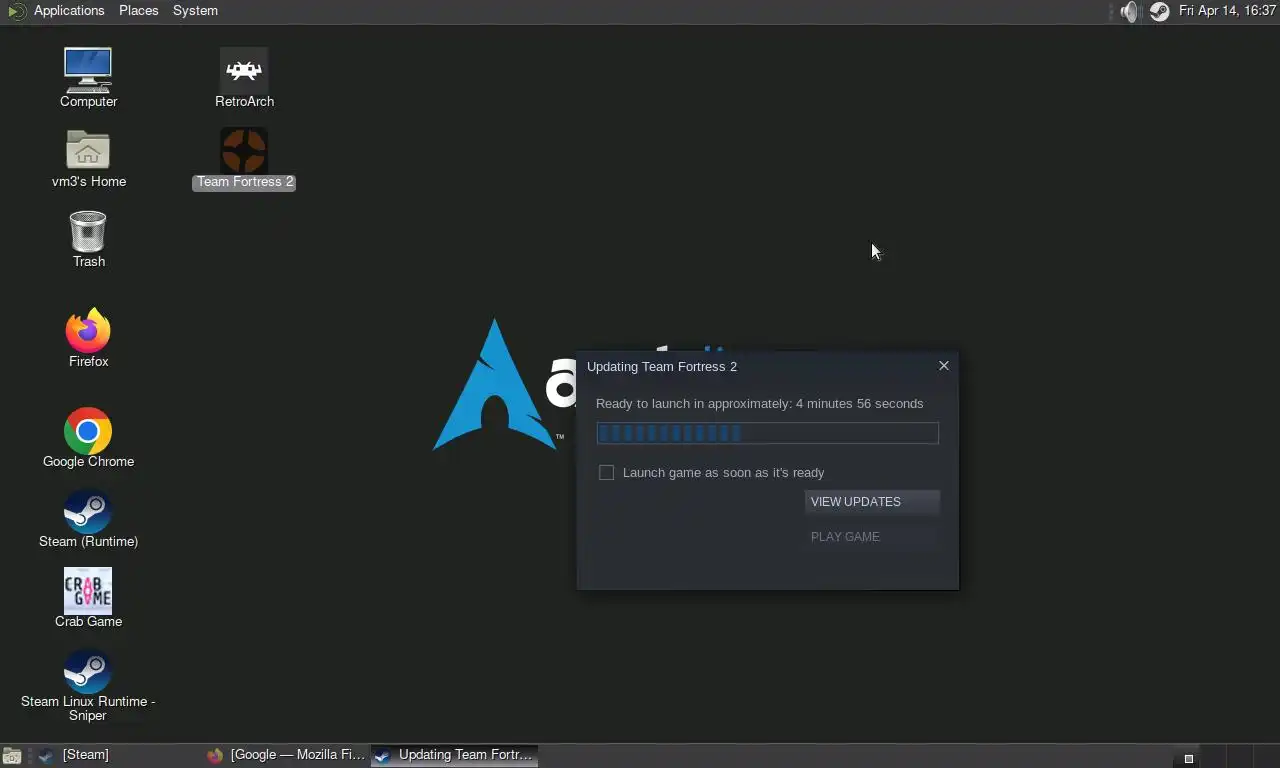Click the estimated launch time text
Viewport: 1280px width, 768px height.
click(760, 404)
